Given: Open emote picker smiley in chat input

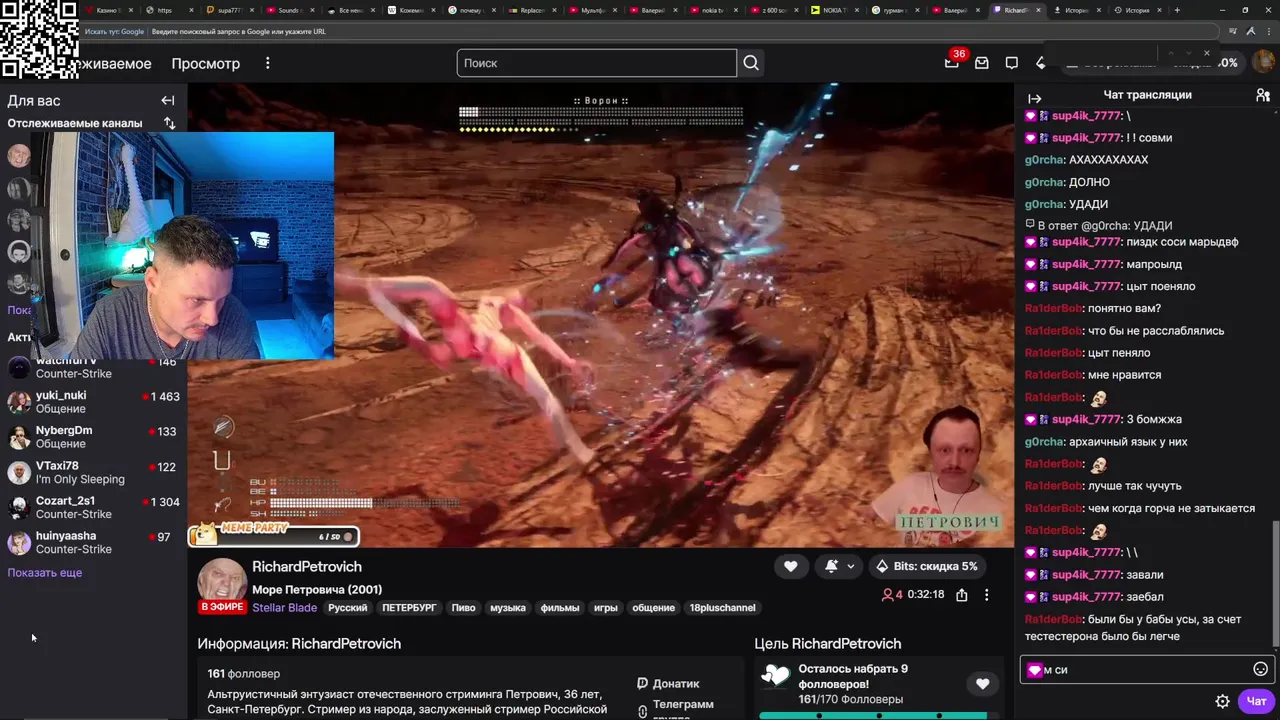Looking at the screenshot, I should [x=1260, y=669].
